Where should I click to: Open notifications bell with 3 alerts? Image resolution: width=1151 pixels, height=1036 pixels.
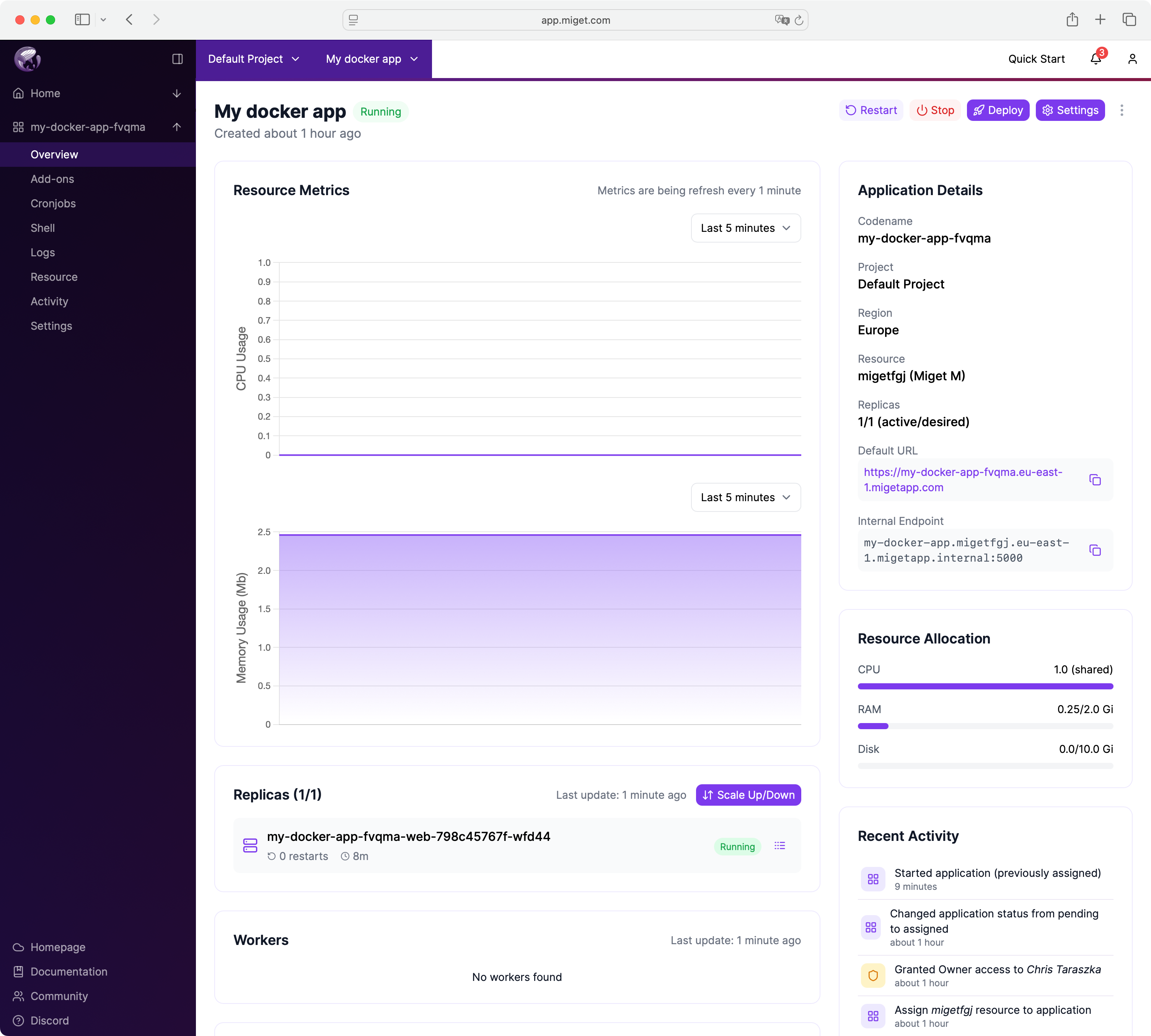tap(1096, 59)
